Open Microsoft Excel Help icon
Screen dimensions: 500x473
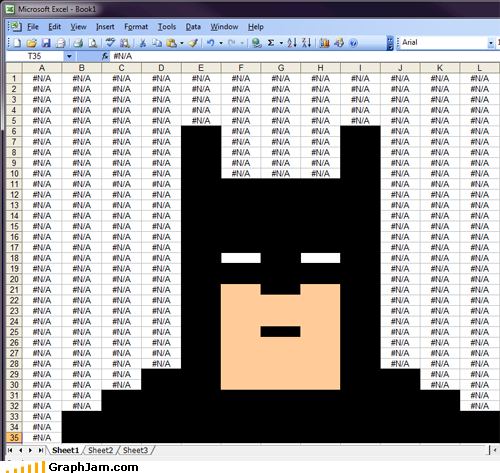tap(353, 43)
